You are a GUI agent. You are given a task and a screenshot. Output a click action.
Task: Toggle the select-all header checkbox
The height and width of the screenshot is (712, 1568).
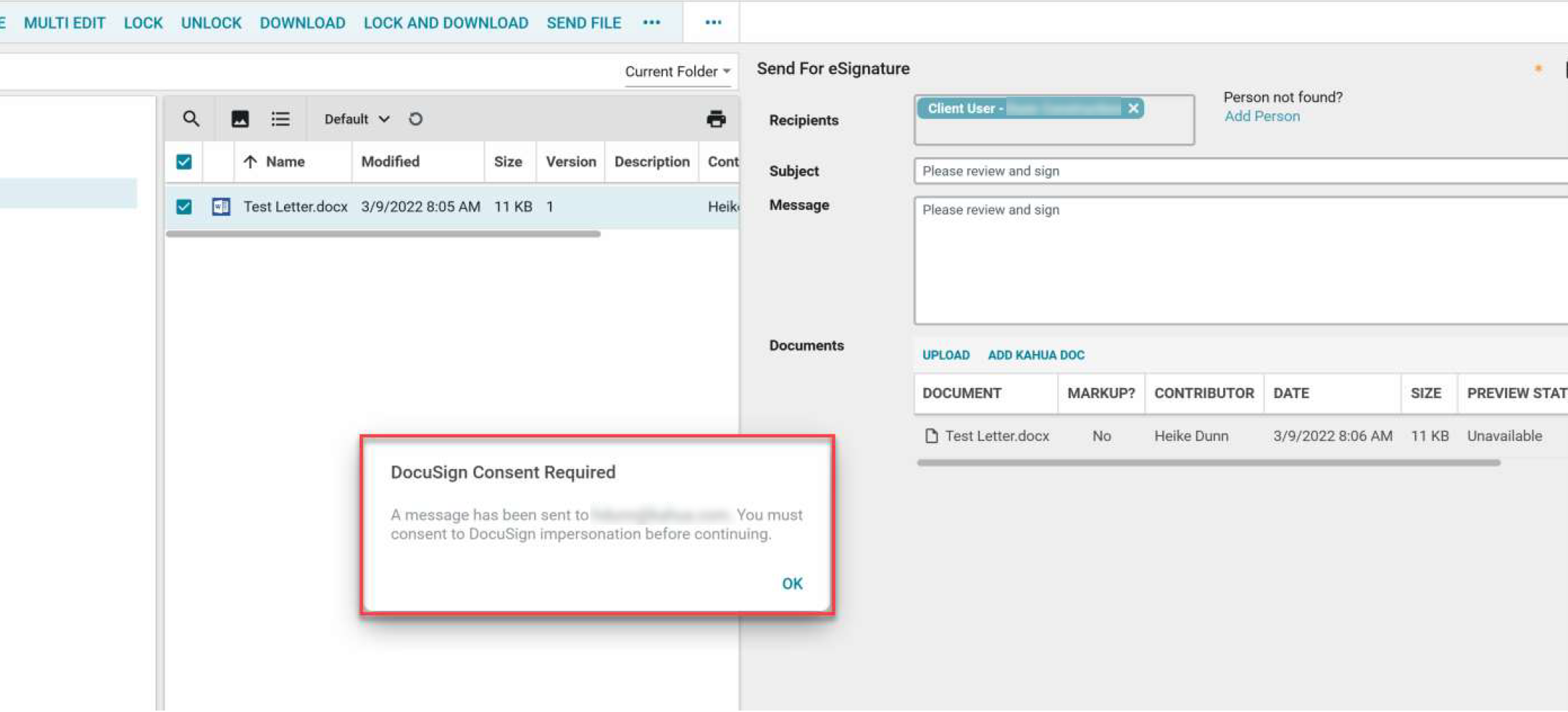[184, 162]
